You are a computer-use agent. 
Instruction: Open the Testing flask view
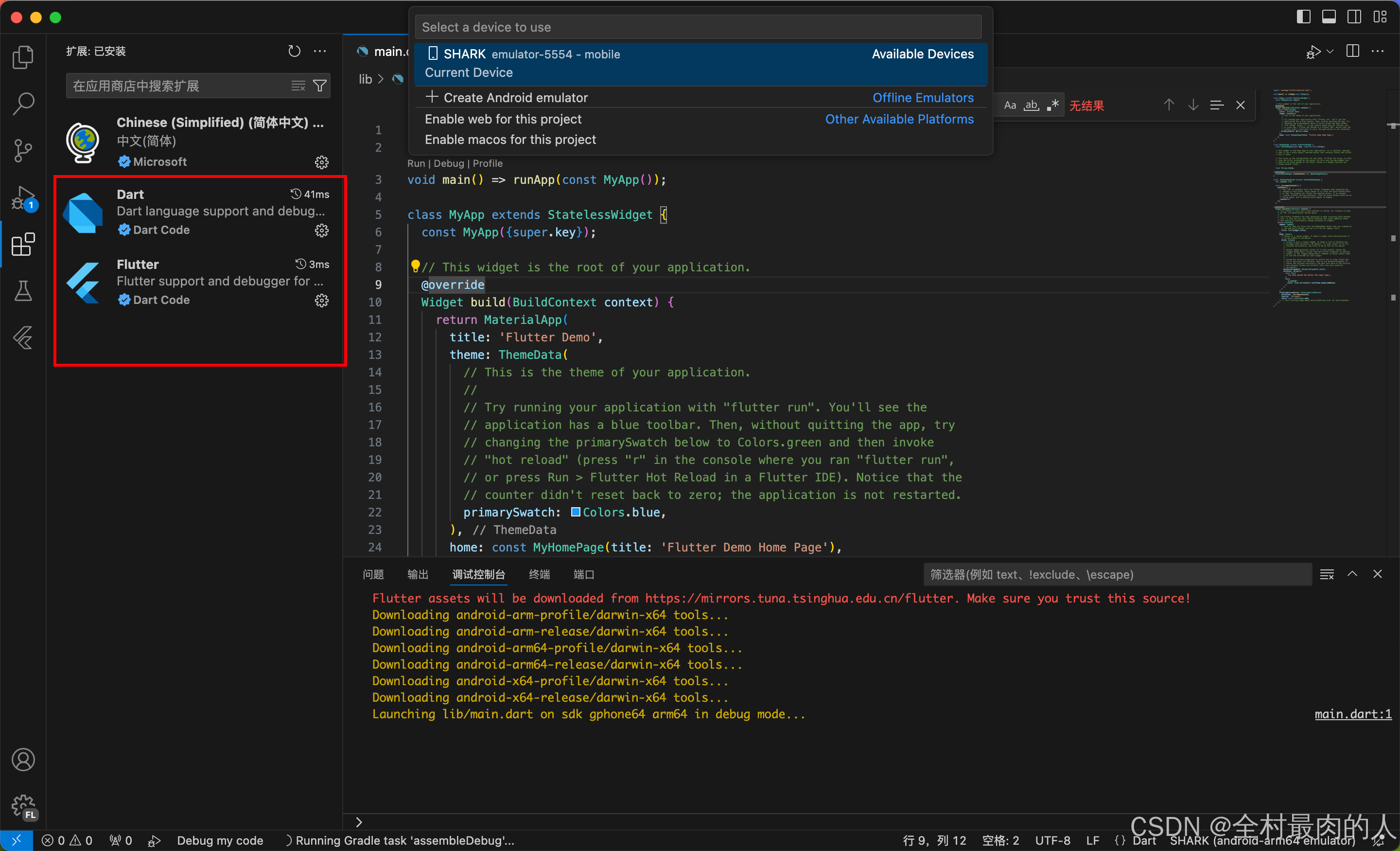tap(23, 291)
